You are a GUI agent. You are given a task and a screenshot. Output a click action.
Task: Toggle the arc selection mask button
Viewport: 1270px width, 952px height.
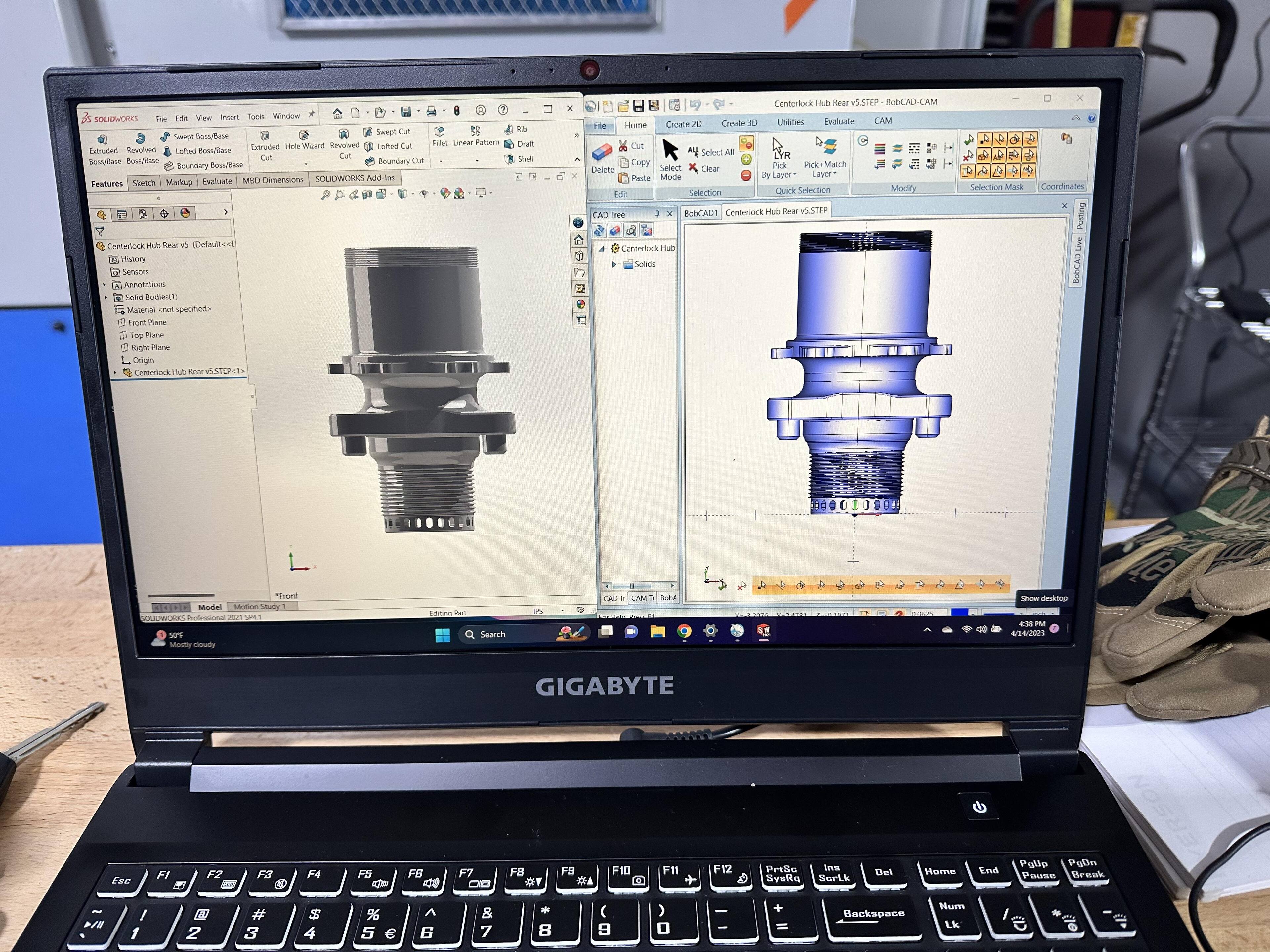pyautogui.click(x=1014, y=139)
